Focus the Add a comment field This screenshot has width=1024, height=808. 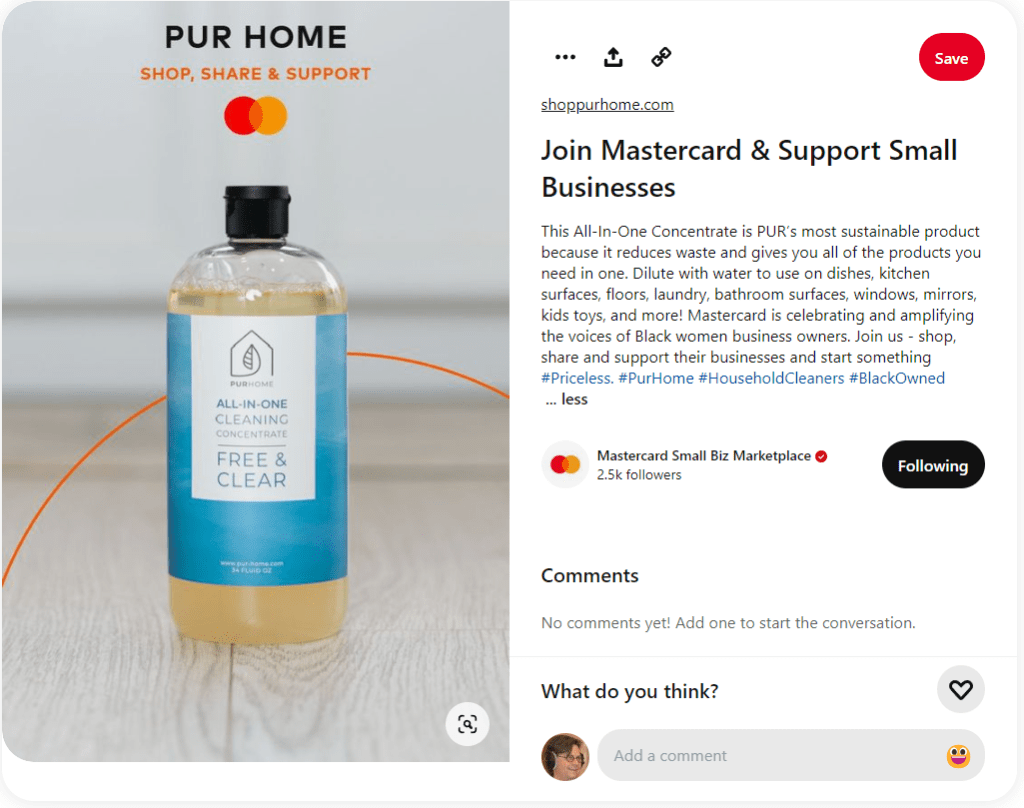(790, 756)
